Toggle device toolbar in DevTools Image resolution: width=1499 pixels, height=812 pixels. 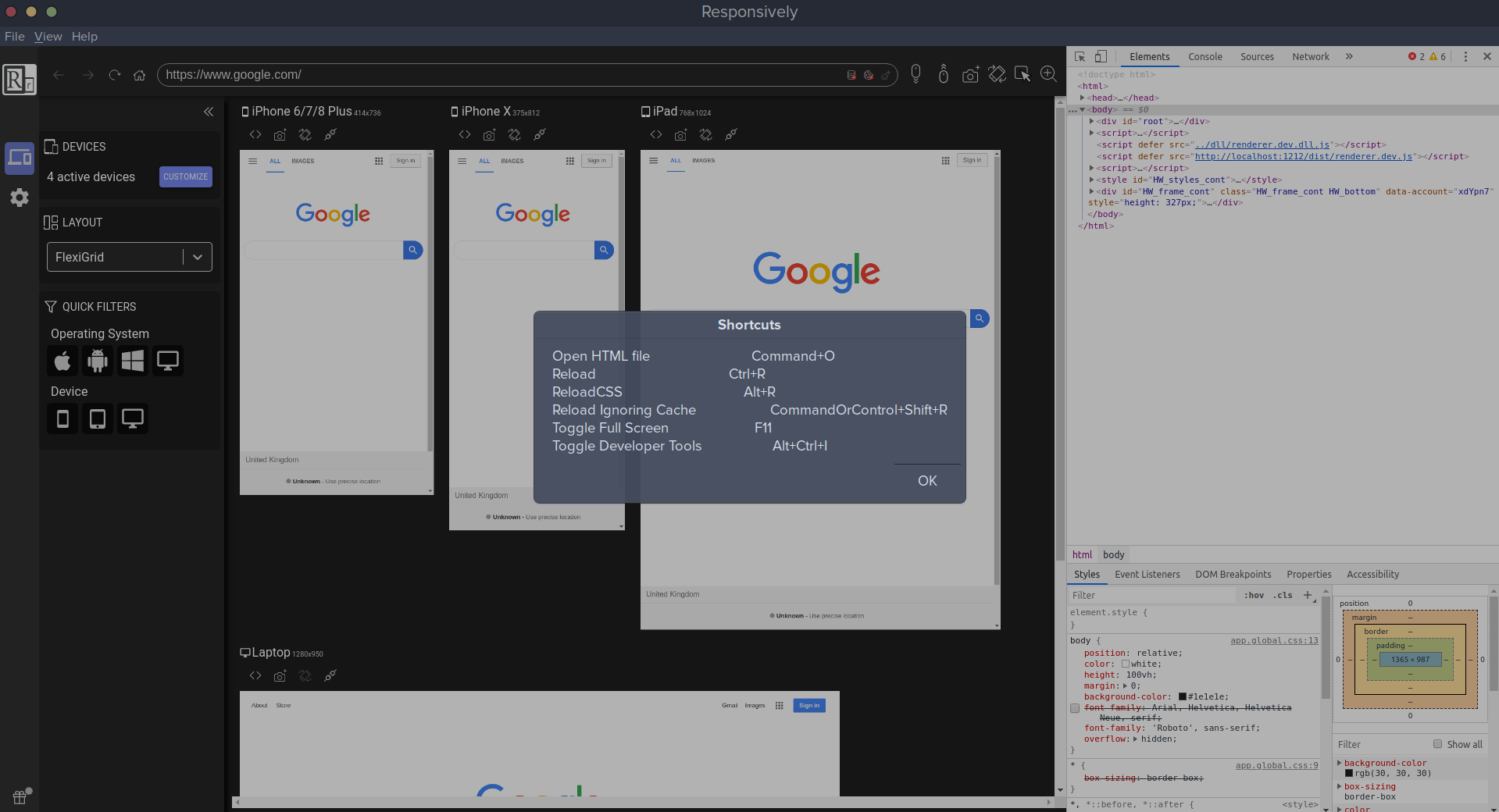[1101, 57]
